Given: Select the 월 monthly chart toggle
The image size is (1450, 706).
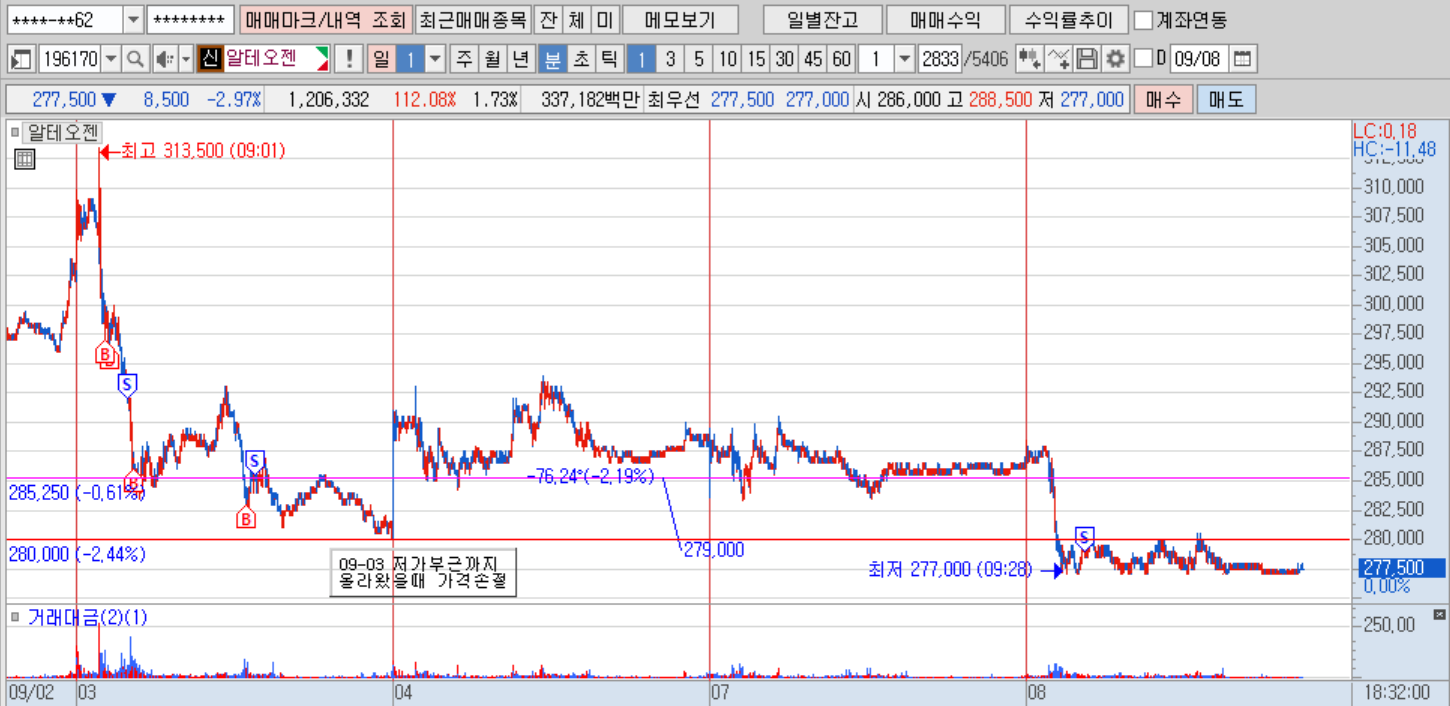Looking at the screenshot, I should tap(492, 59).
